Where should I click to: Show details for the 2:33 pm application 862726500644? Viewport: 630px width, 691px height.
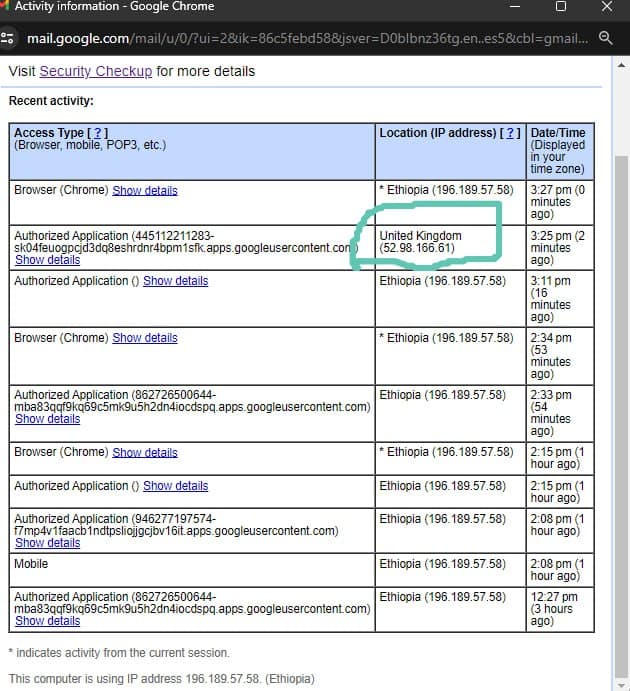(x=48, y=419)
